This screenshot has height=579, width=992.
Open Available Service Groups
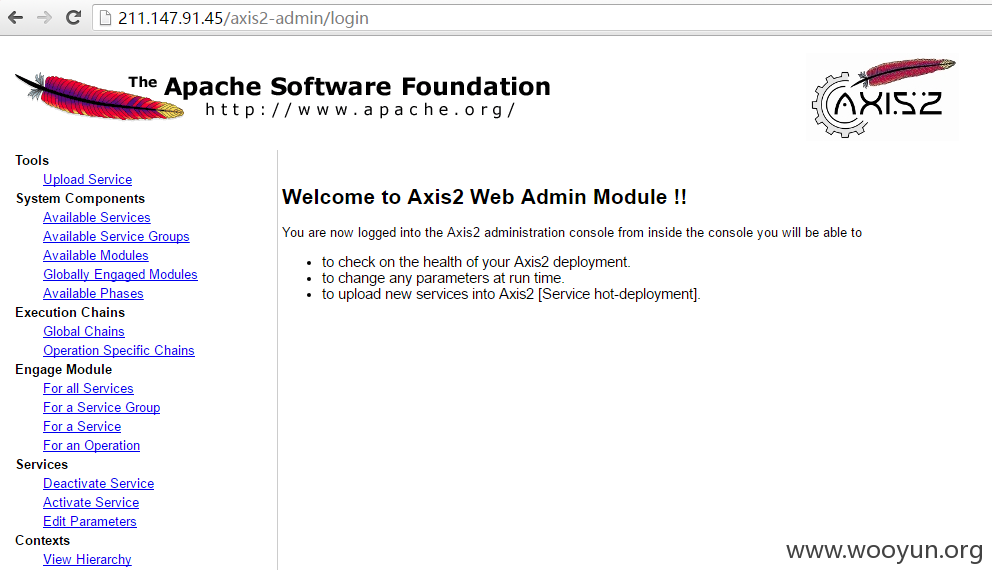pos(116,237)
